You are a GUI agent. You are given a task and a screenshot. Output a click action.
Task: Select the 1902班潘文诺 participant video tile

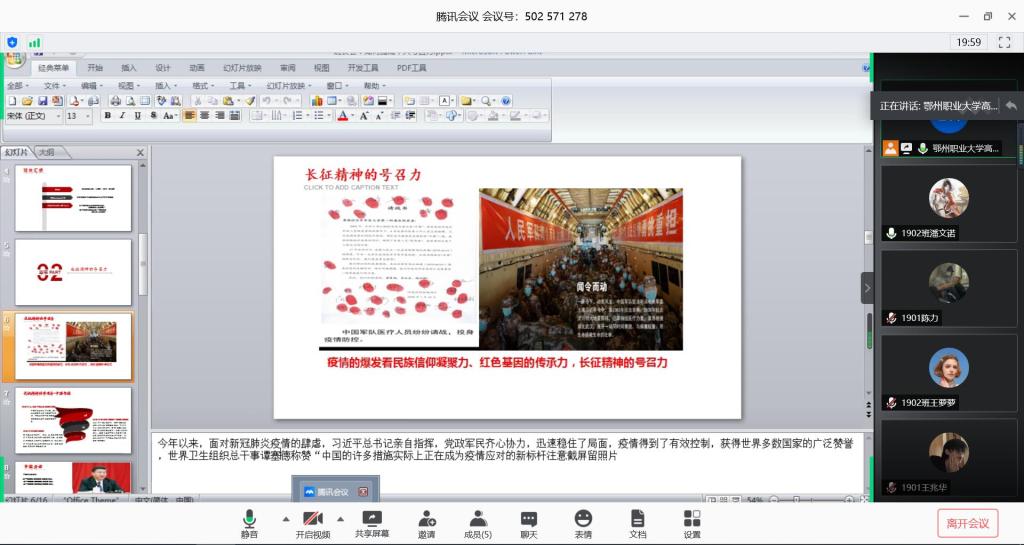948,204
